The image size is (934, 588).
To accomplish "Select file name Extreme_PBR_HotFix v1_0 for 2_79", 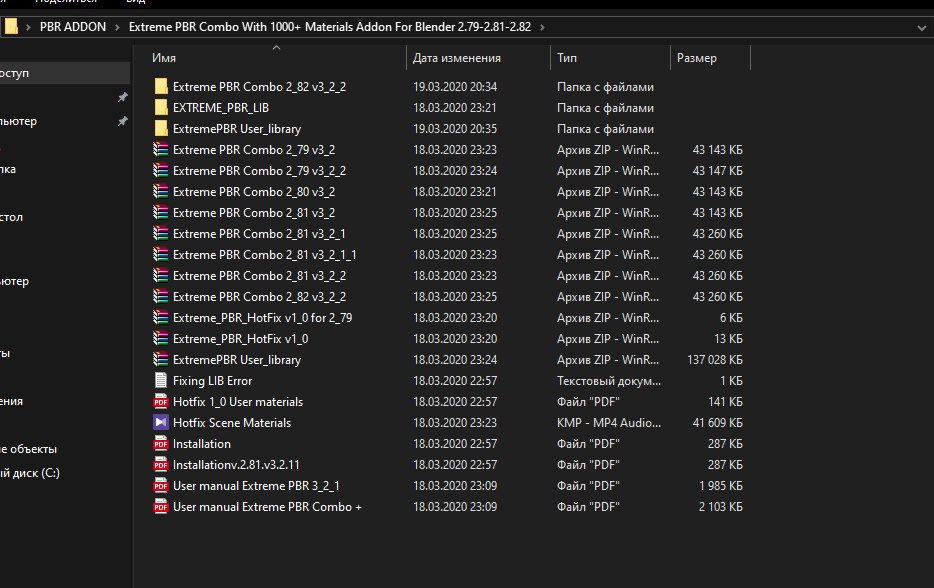I will pyautogui.click(x=262, y=318).
